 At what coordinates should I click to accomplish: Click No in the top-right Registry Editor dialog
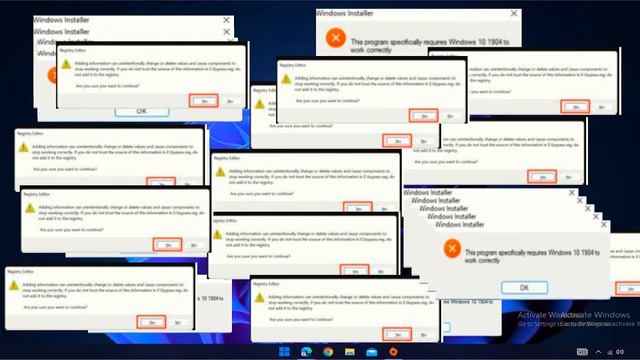click(602, 107)
